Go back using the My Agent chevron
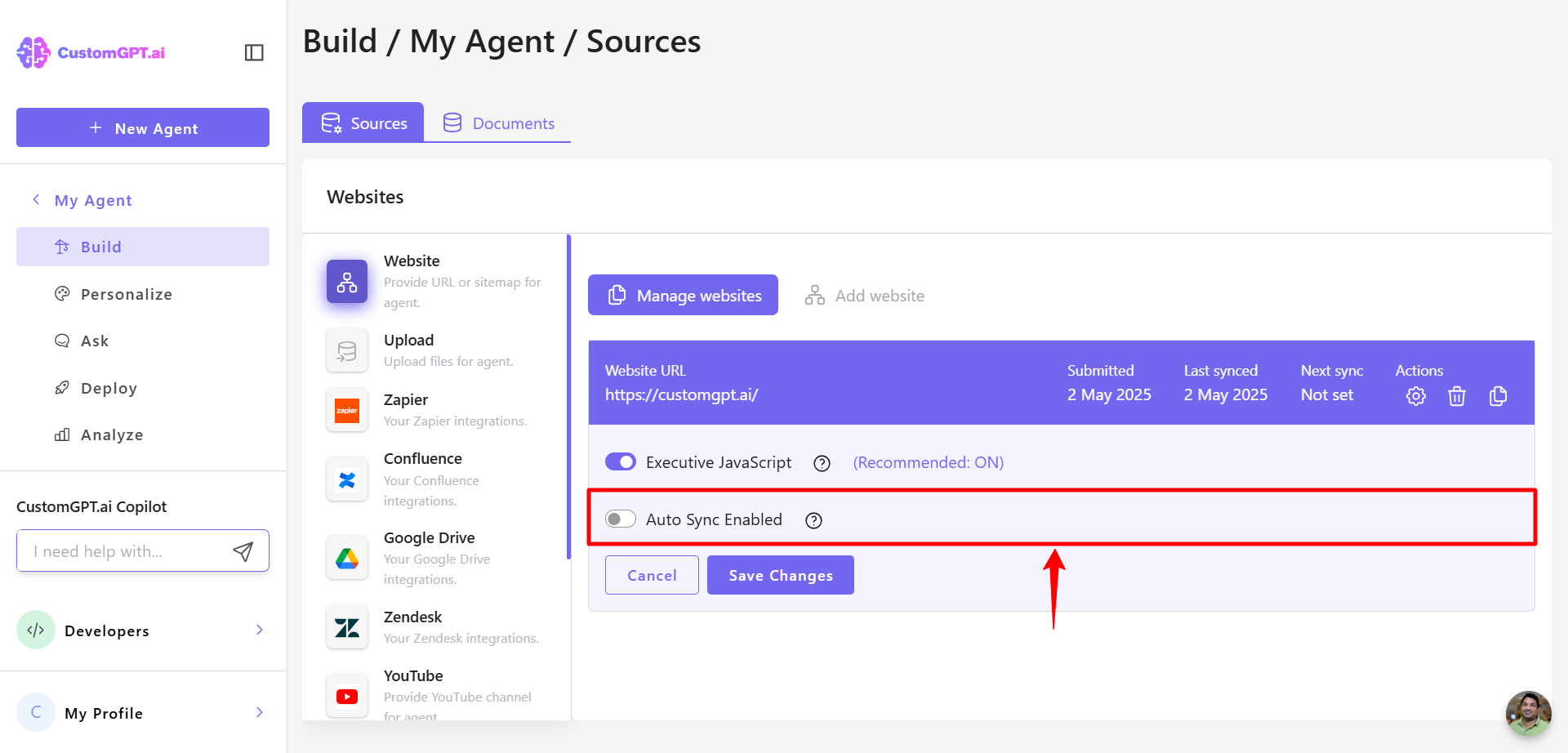The image size is (1568, 753). (x=36, y=199)
